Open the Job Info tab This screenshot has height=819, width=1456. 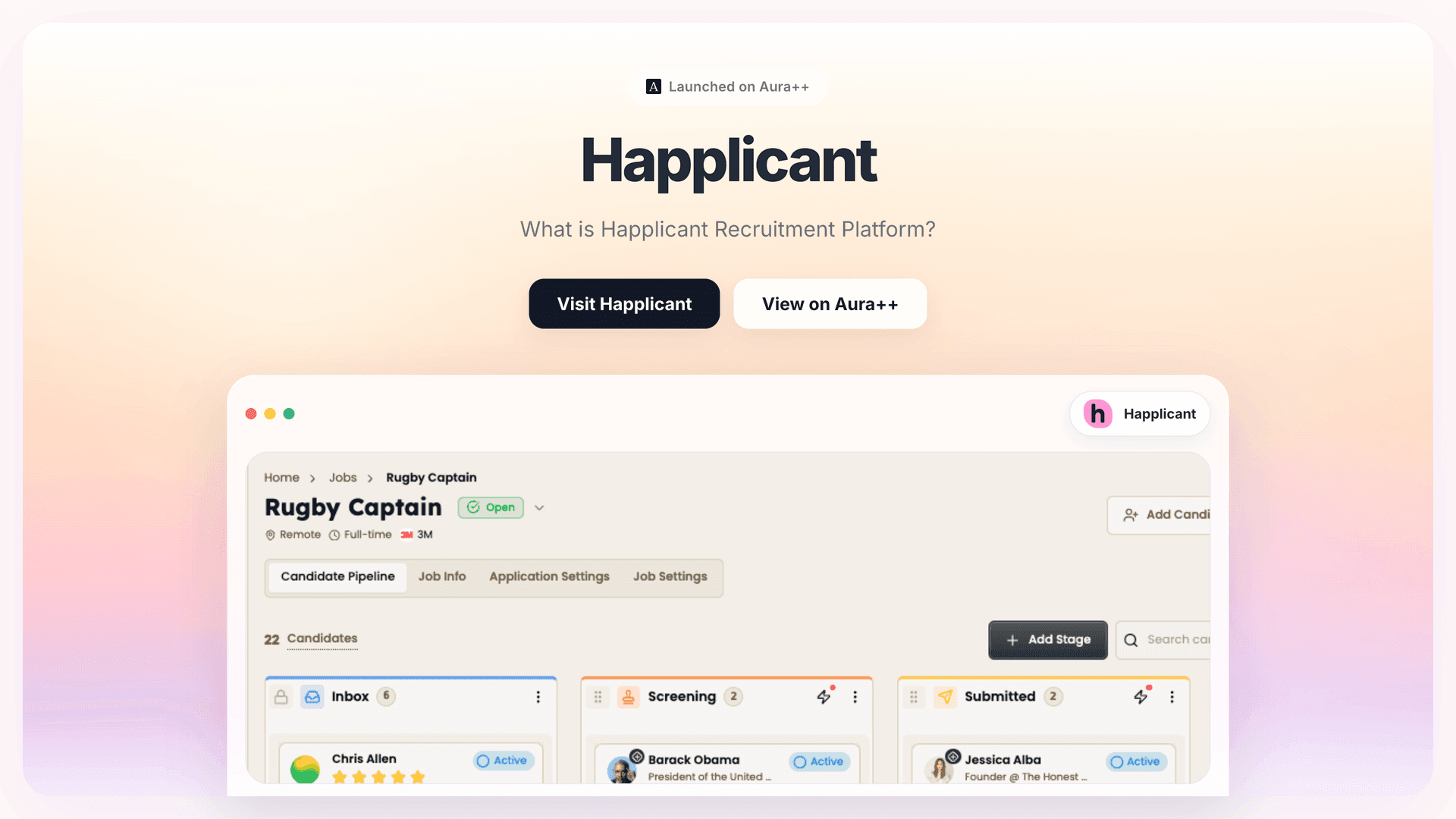(442, 577)
